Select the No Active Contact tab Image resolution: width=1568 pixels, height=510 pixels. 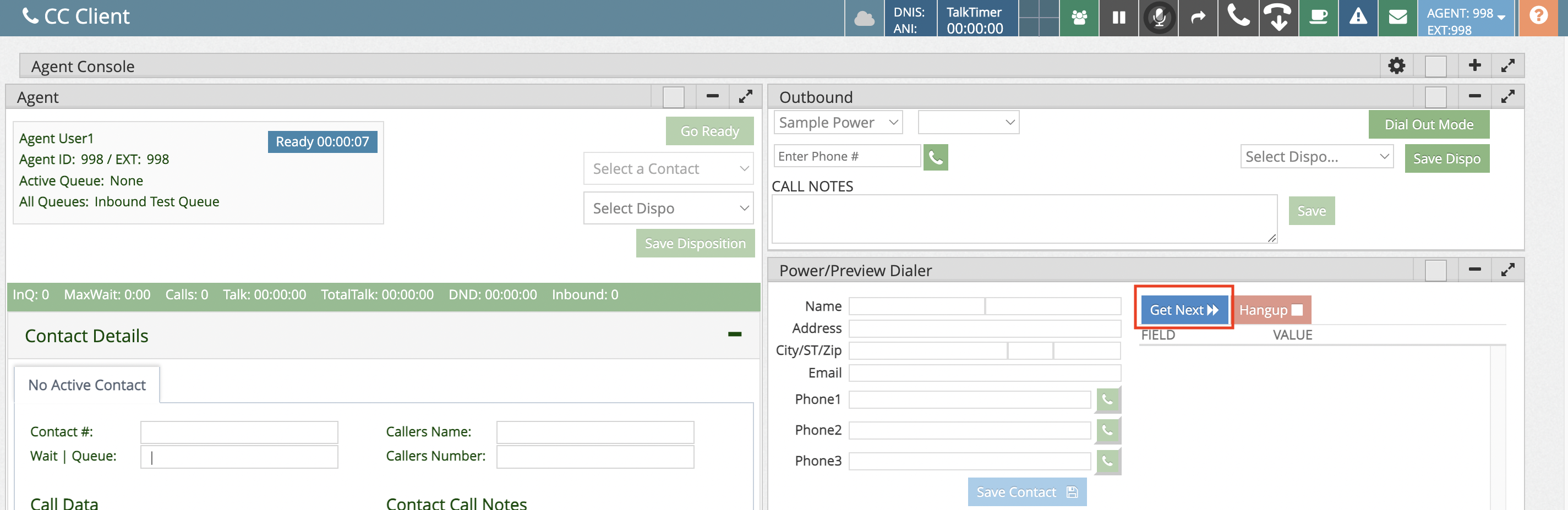point(87,385)
